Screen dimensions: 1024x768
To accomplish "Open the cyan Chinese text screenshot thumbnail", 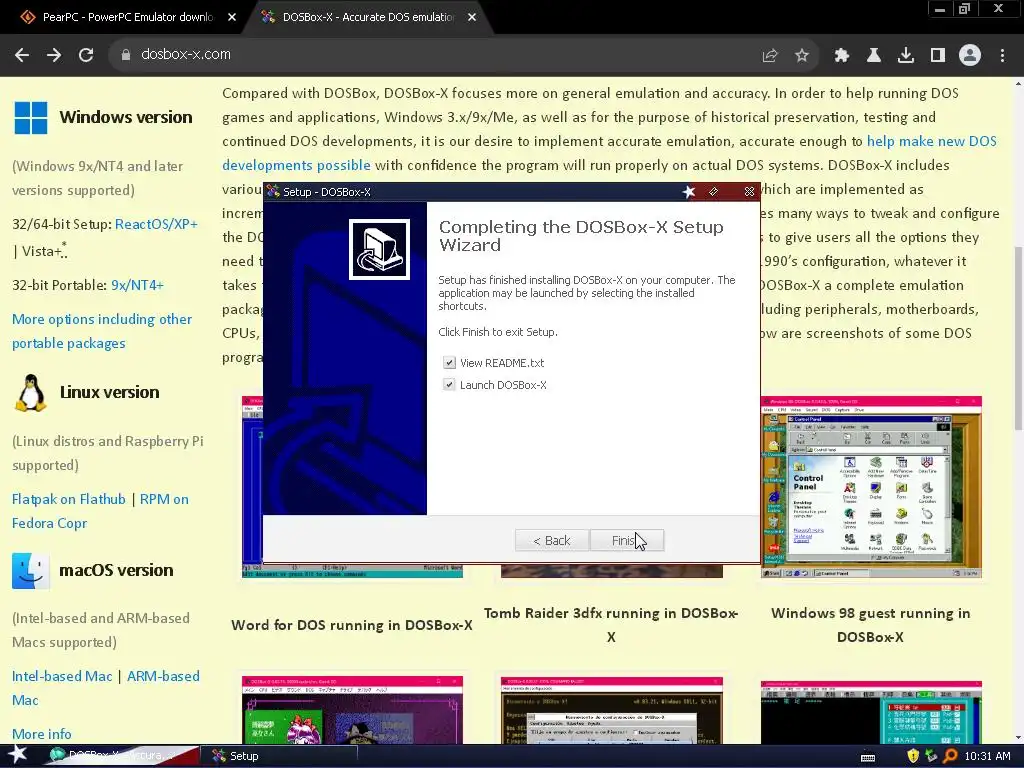I will coord(871,712).
